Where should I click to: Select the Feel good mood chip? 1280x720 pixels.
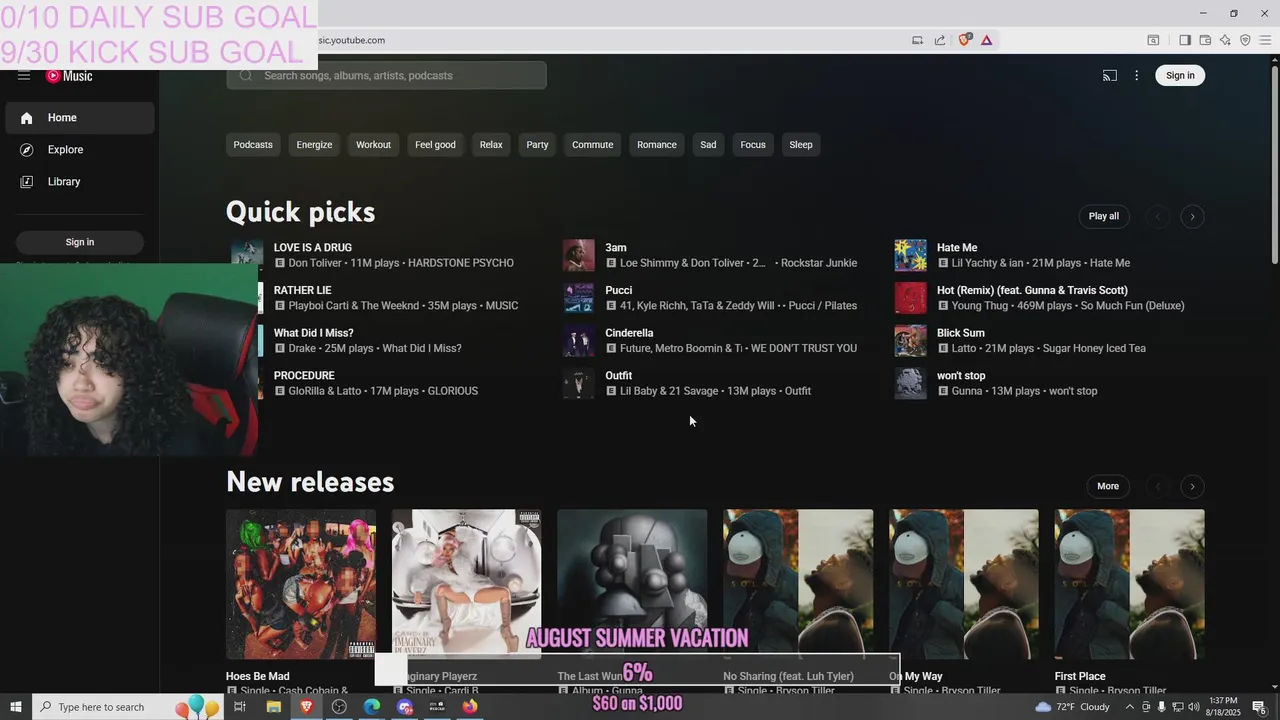tap(435, 145)
